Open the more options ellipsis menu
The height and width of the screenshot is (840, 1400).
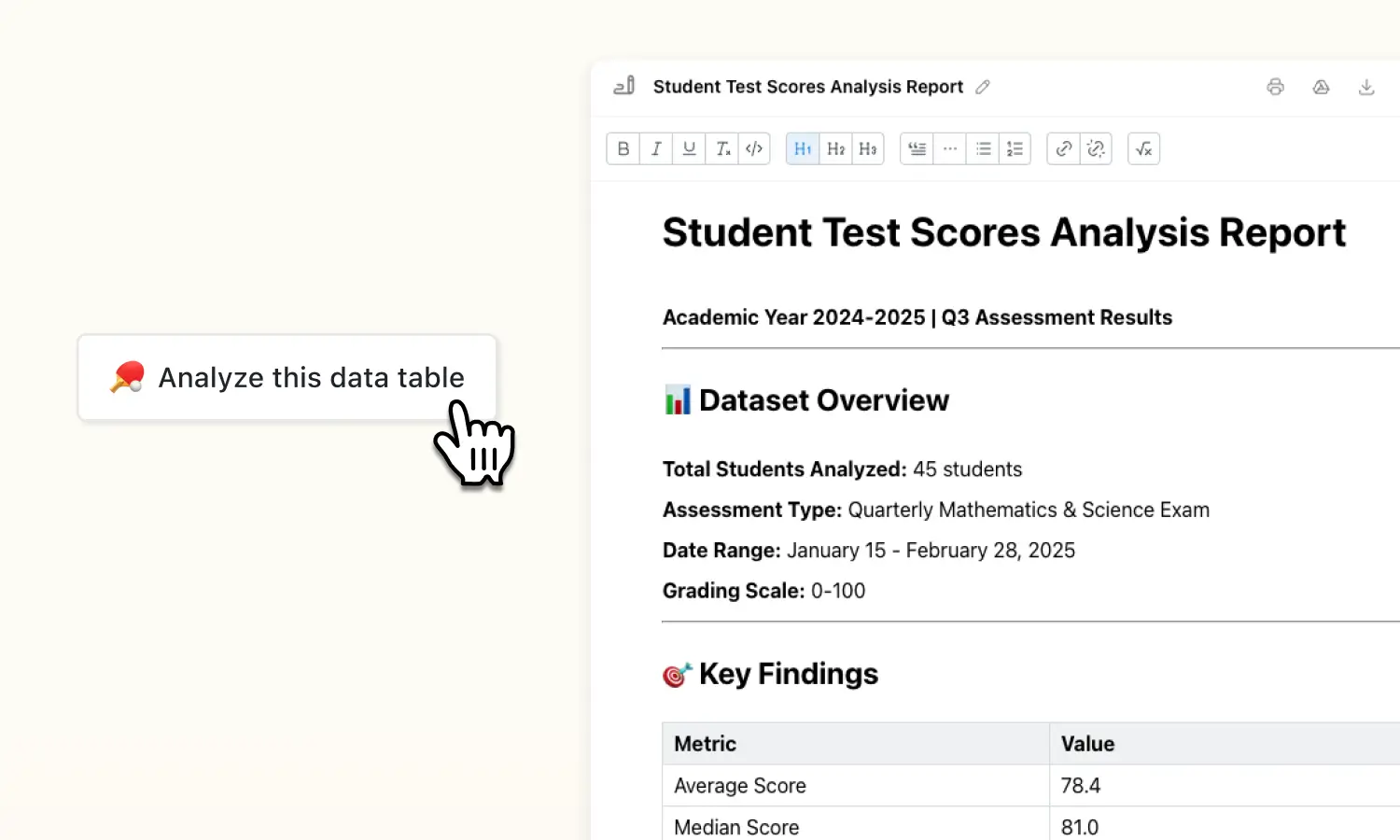(x=949, y=148)
